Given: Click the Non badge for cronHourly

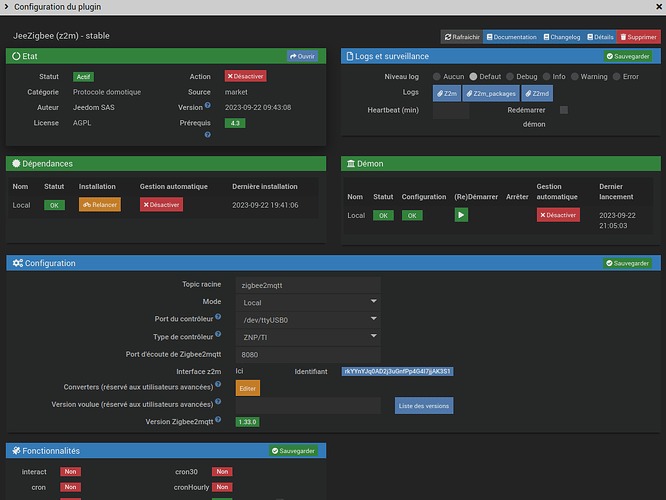Looking at the screenshot, I should coord(222,487).
